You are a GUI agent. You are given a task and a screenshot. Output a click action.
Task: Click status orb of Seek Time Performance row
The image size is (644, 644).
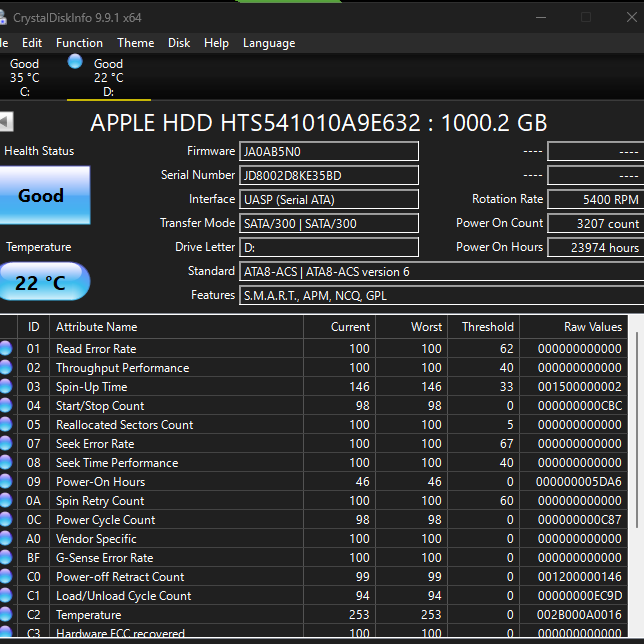(6, 462)
